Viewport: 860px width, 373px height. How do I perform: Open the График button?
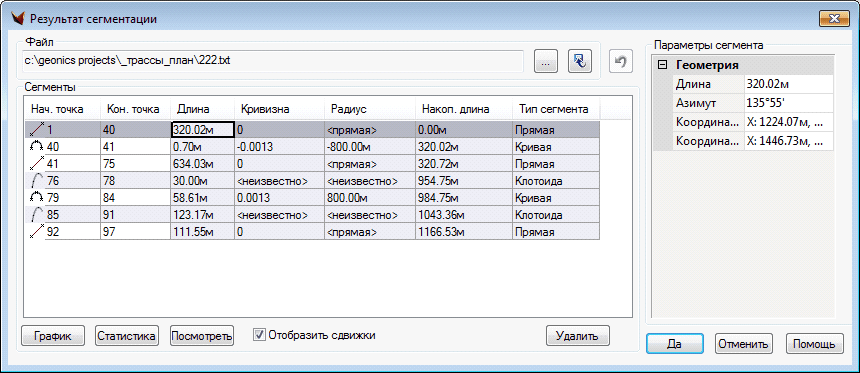tap(53, 336)
